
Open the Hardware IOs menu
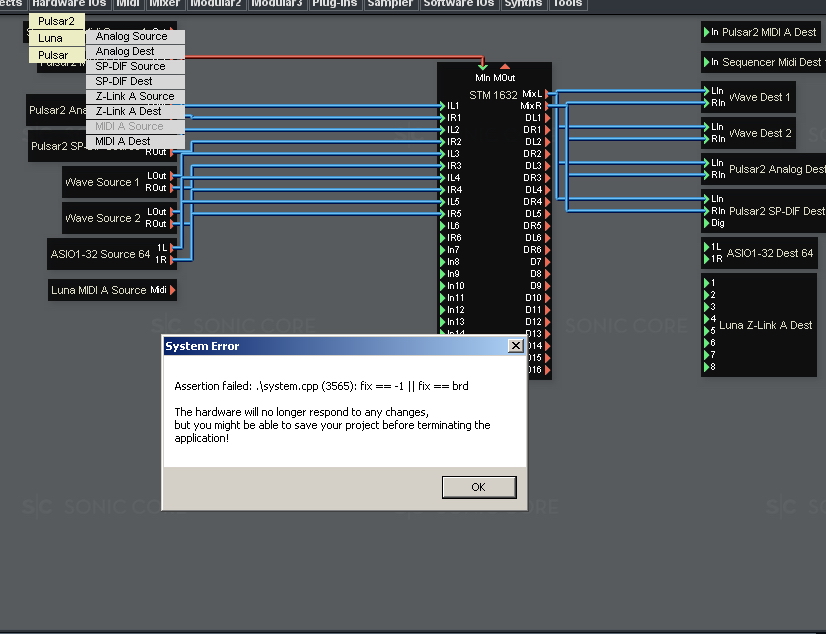tap(69, 4)
